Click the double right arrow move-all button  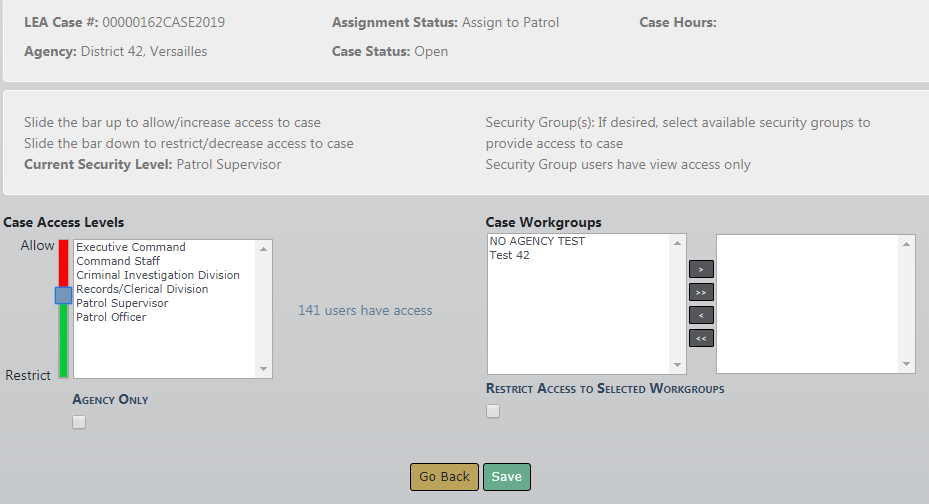point(701,292)
